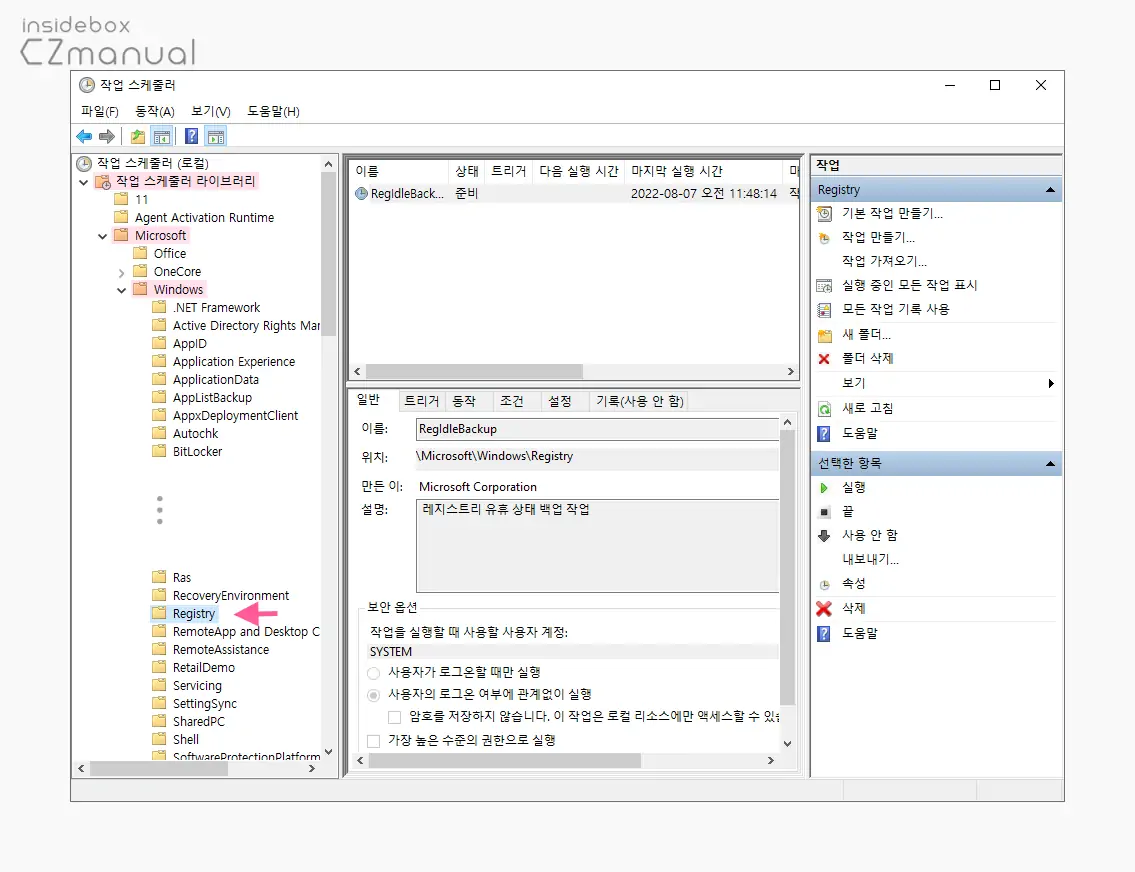Click 모든 작업 기록 사용 action text
This screenshot has width=1135, height=872.
(895, 309)
